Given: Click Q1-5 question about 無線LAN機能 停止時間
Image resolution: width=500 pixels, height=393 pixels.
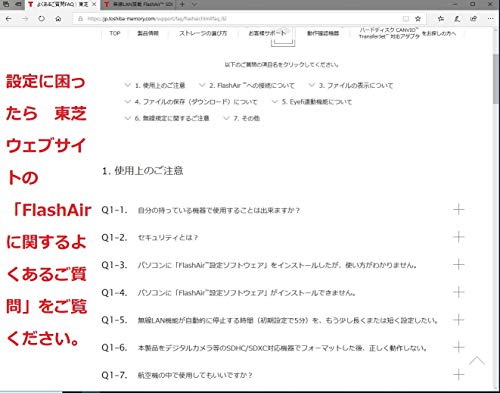Looking at the screenshot, I should (x=288, y=320).
